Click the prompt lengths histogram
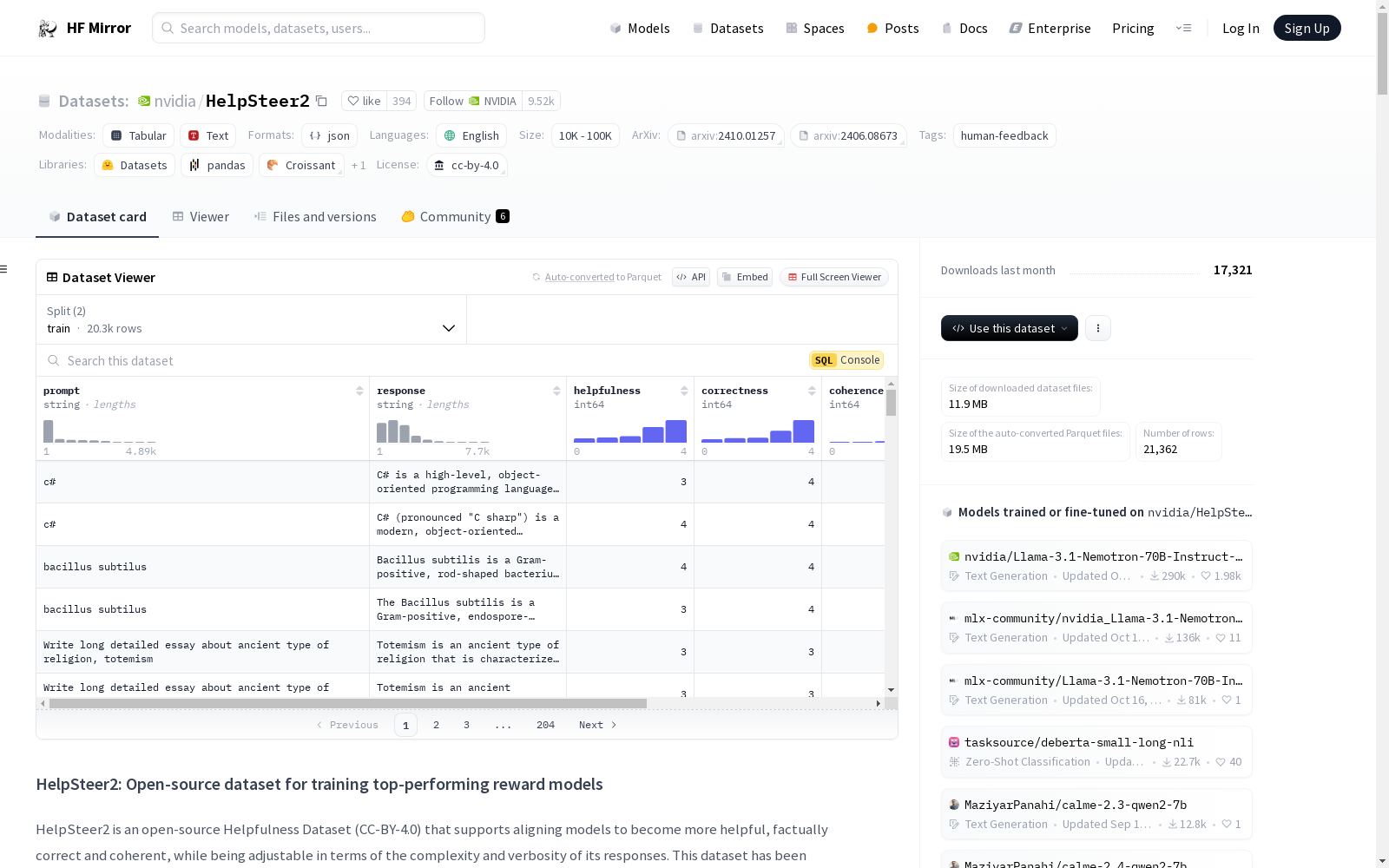The height and width of the screenshot is (868, 1389). pyautogui.click(x=100, y=431)
